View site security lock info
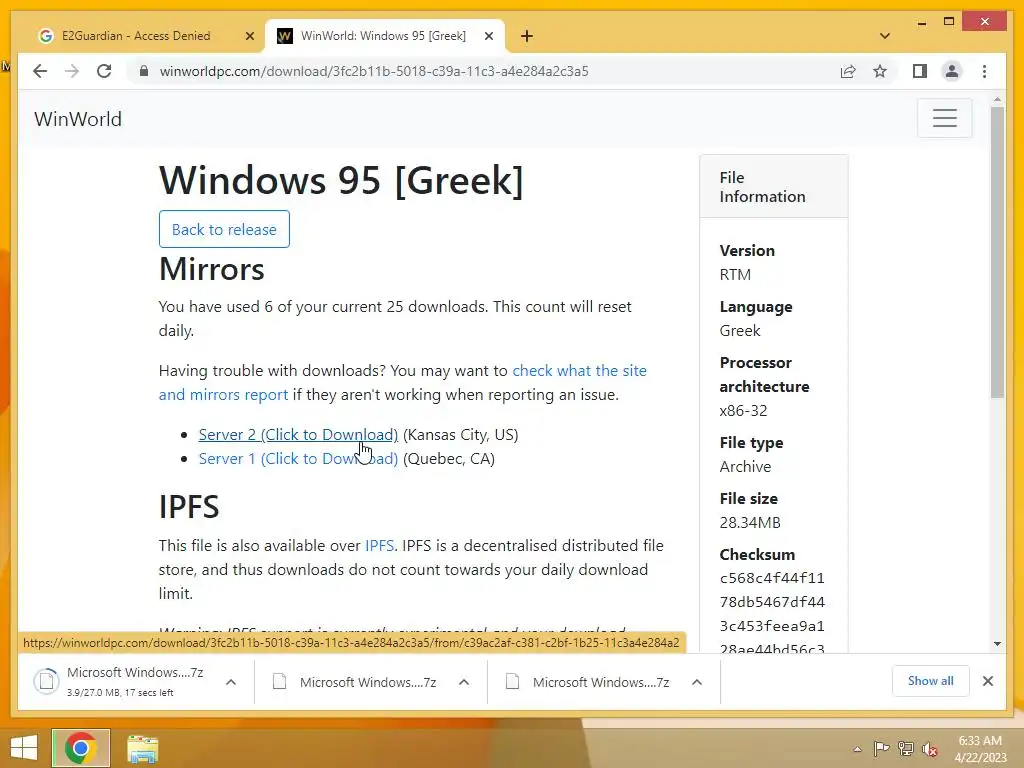Screen dimensions: 1024x768 click(x=144, y=71)
